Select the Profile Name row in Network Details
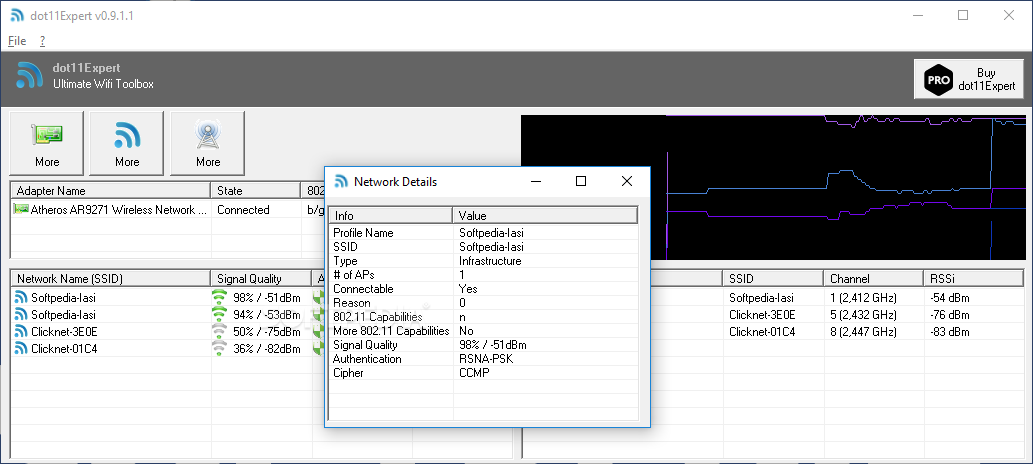The width and height of the screenshot is (1033, 464). coord(484,233)
